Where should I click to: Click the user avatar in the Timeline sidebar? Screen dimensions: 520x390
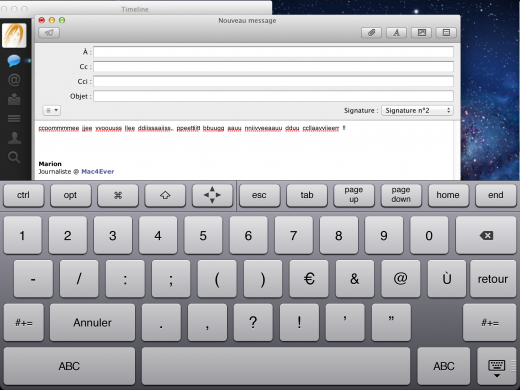[14, 35]
